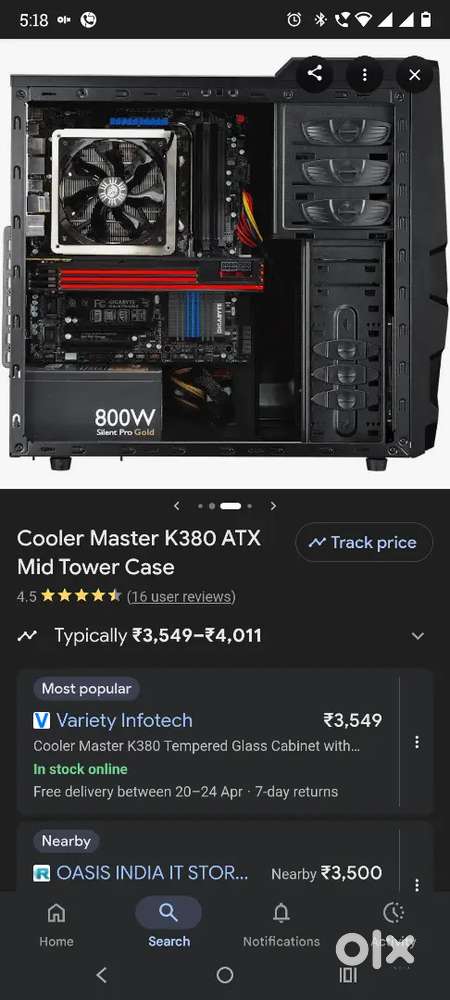This screenshot has width=450, height=1000.
Task: Click the cabinet product photo
Action: 225,263
